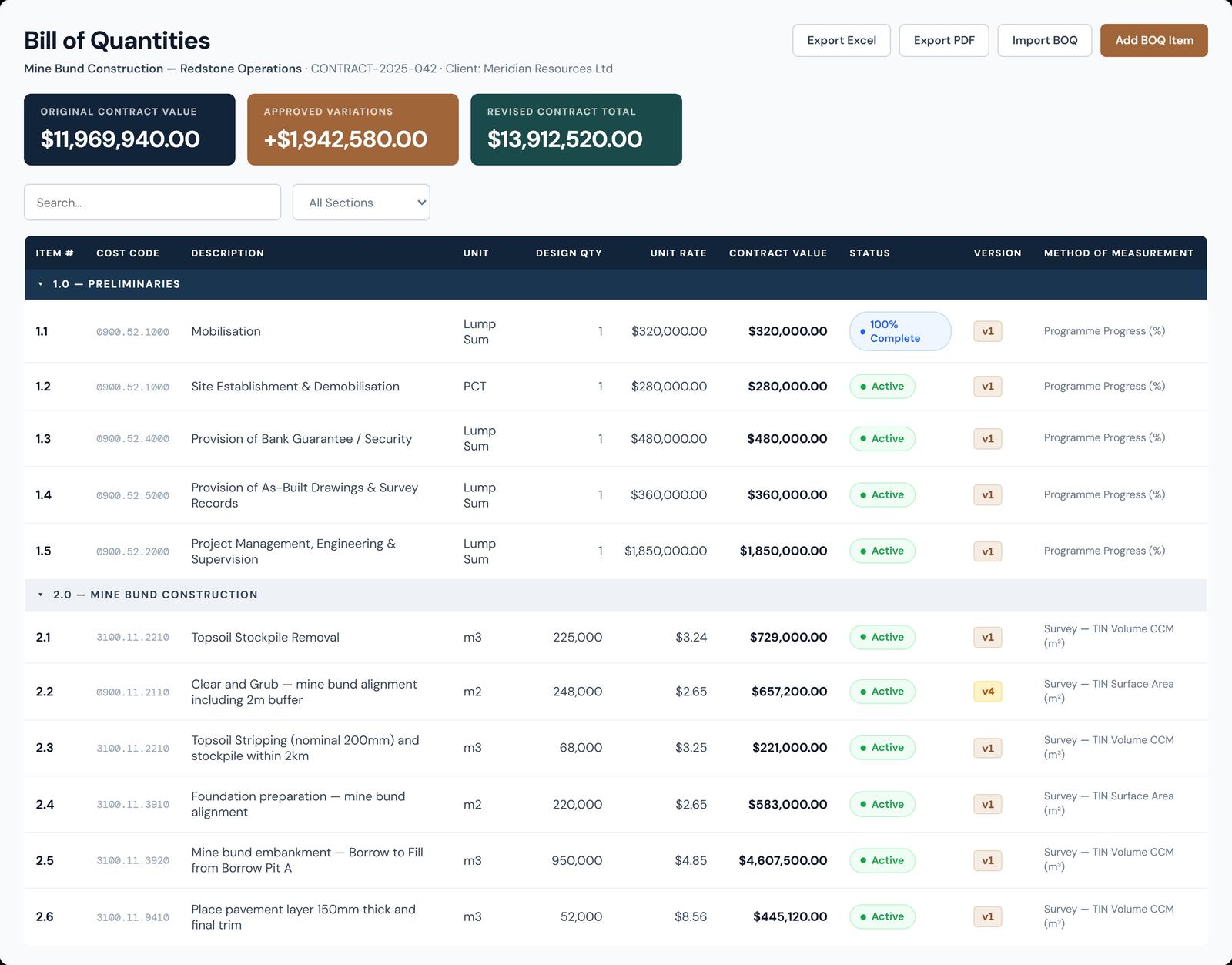Viewport: 1232px width, 965px height.
Task: Click the 100% Complete status badge for Mobilisation
Action: point(900,331)
